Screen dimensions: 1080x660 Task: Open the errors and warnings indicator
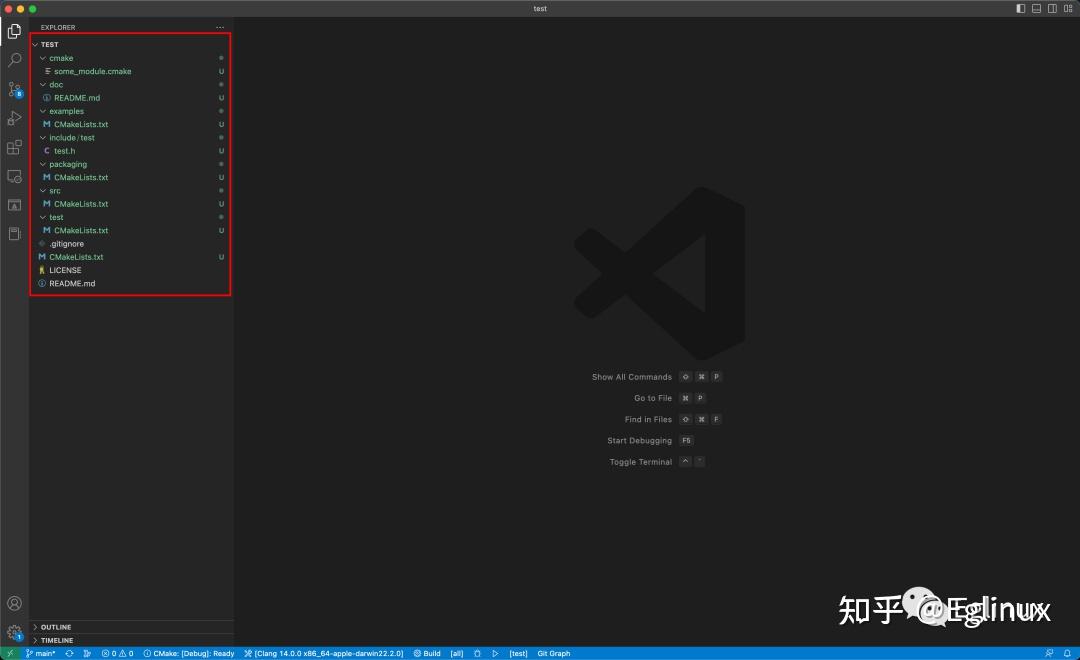click(x=118, y=653)
